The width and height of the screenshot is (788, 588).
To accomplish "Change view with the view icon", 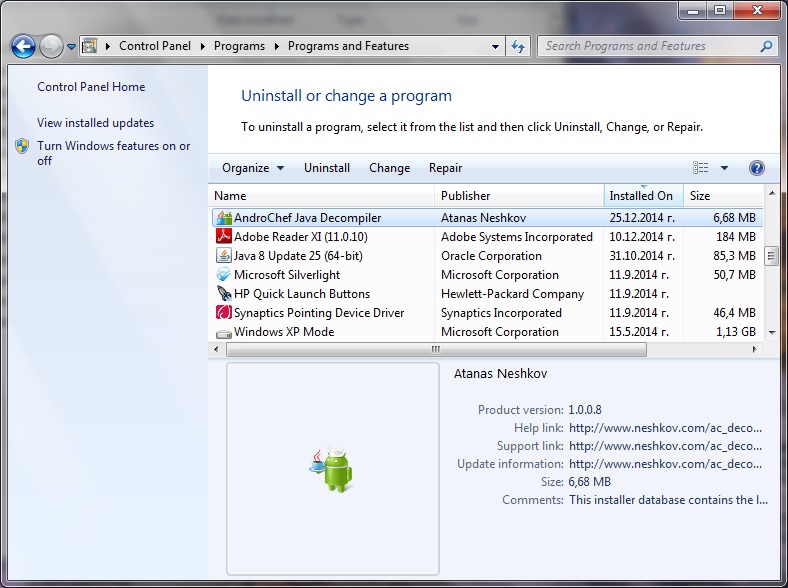I will point(701,168).
